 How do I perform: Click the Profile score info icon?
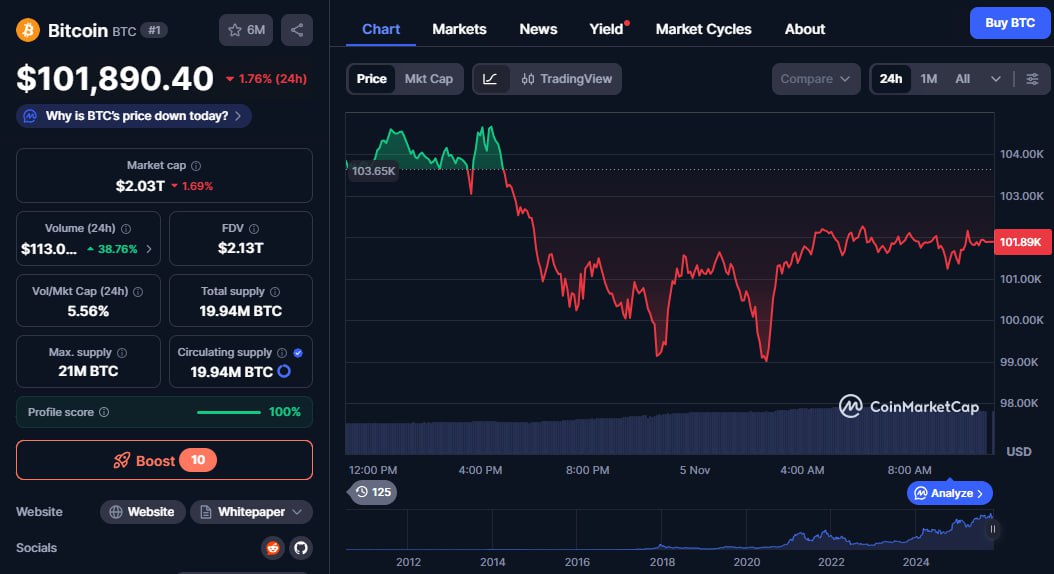click(104, 412)
